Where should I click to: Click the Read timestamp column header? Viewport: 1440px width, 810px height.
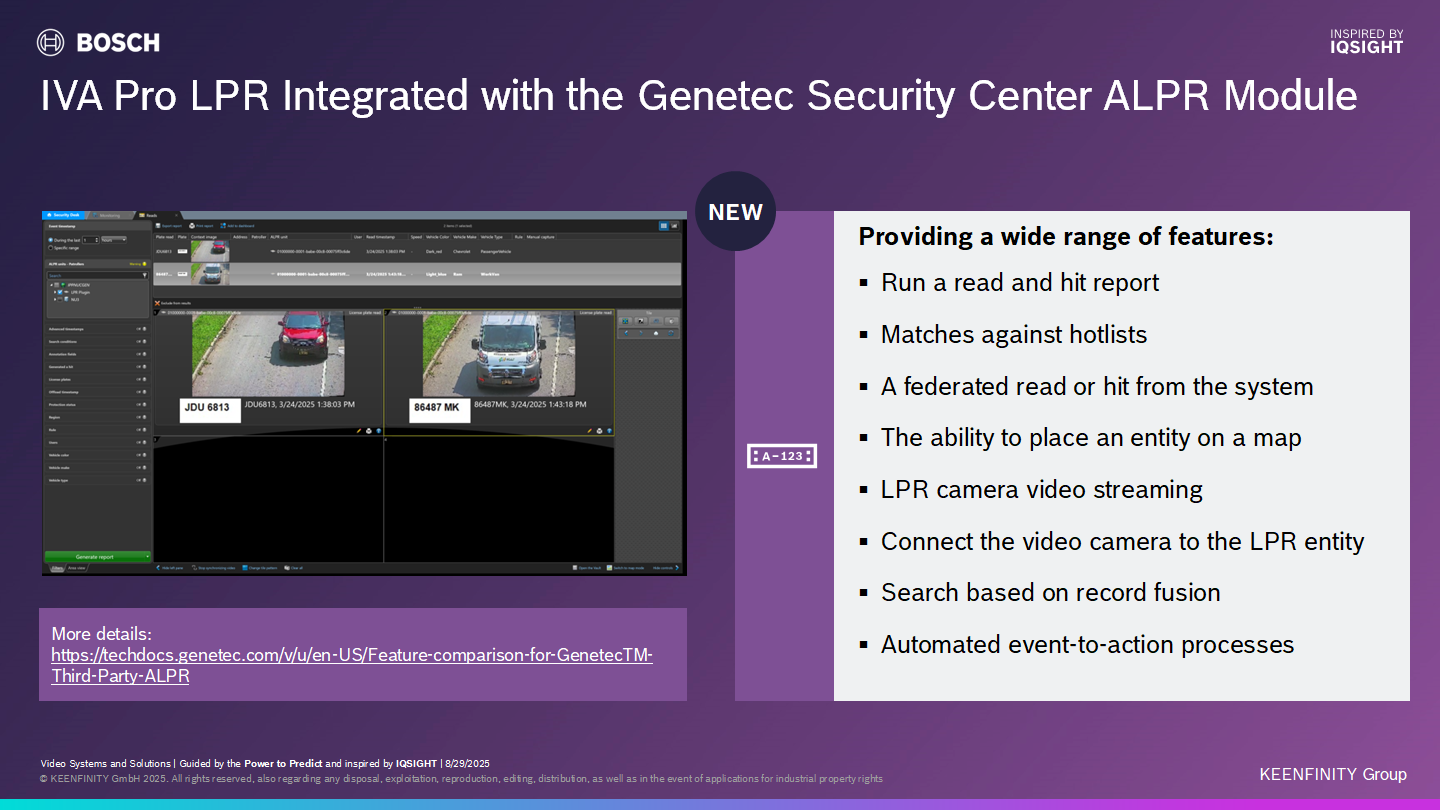point(383,237)
